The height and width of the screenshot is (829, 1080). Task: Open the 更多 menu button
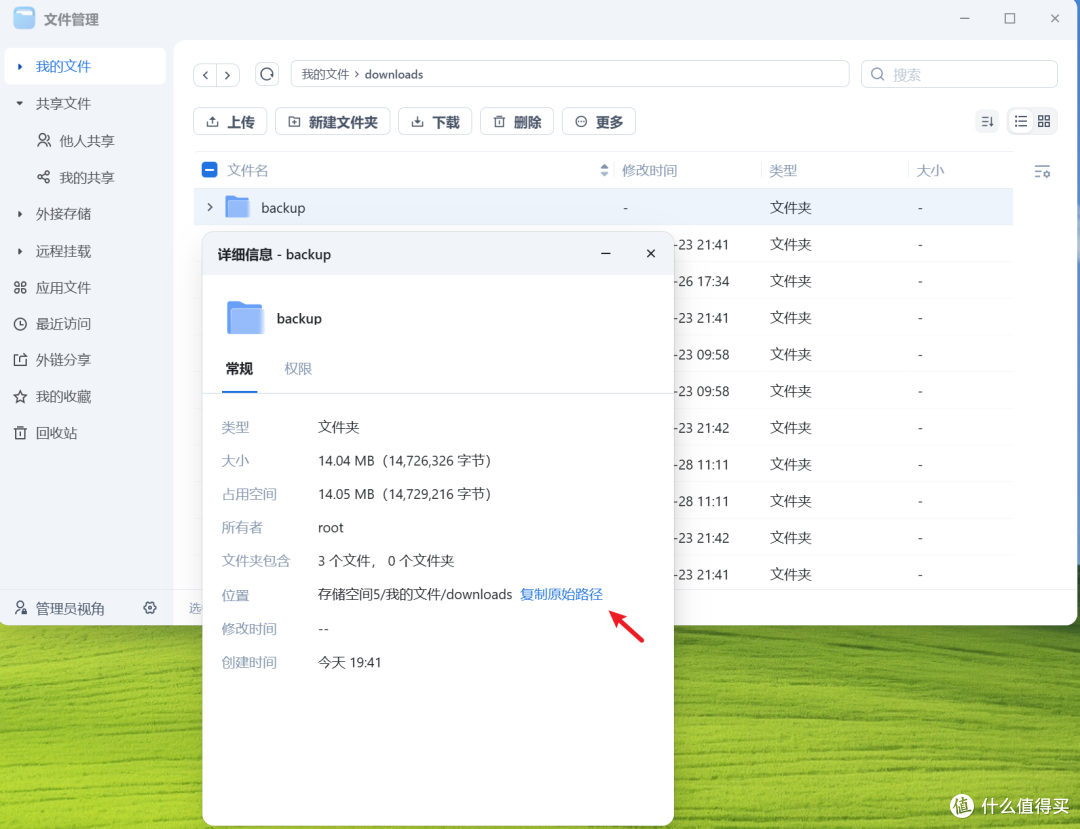point(599,122)
